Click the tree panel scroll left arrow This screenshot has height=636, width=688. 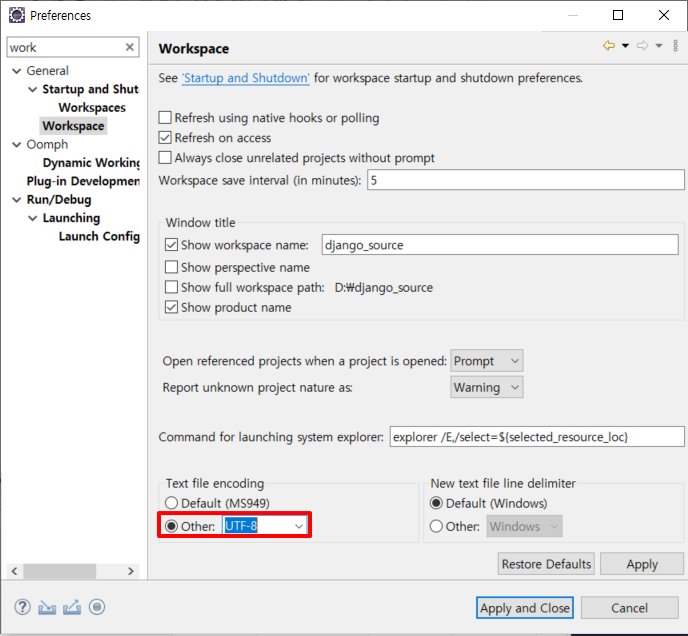14,571
